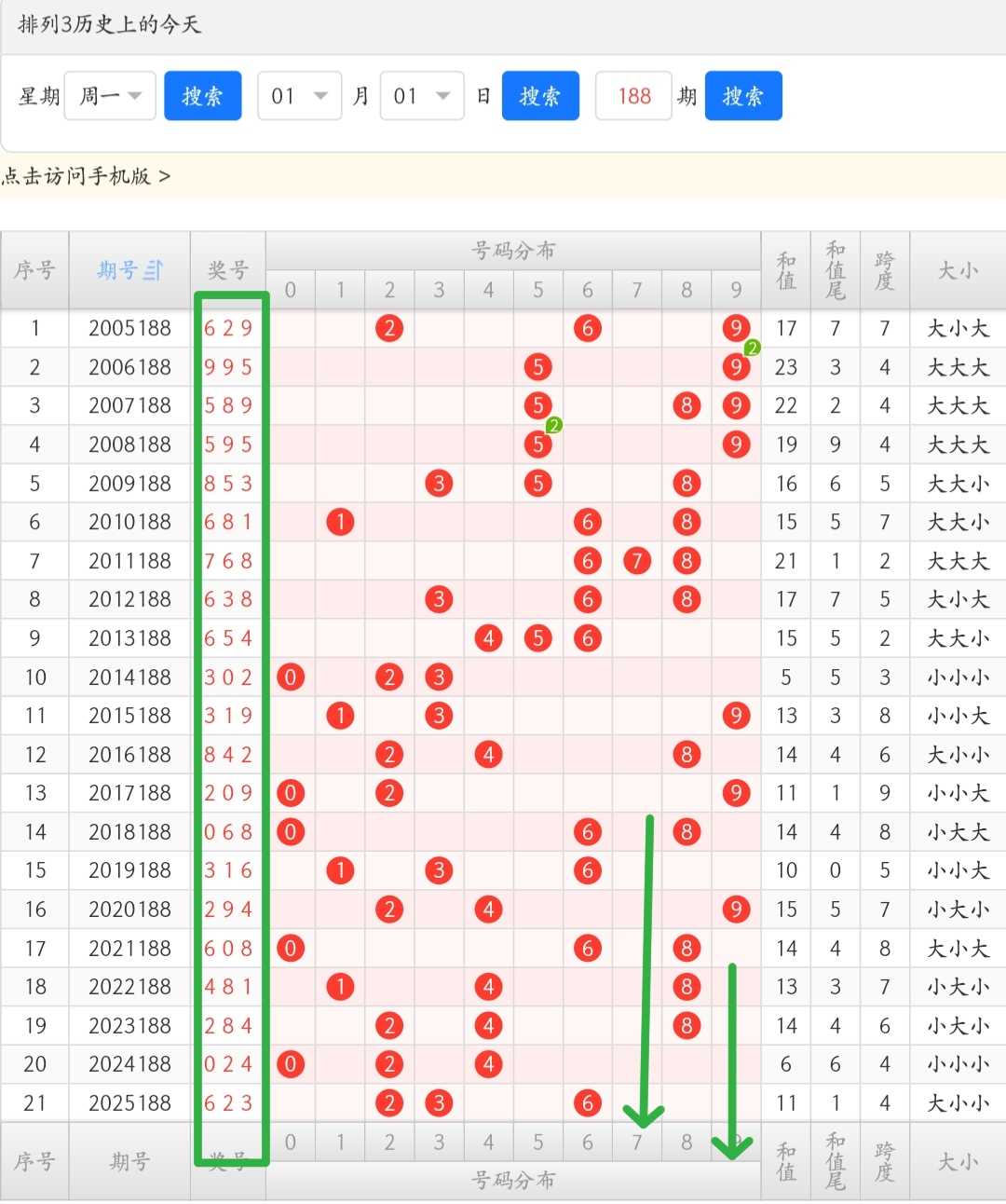Screen dimensions: 1006x1204
Task: Click red ball 9 in row 2005188
Action: coord(736,328)
